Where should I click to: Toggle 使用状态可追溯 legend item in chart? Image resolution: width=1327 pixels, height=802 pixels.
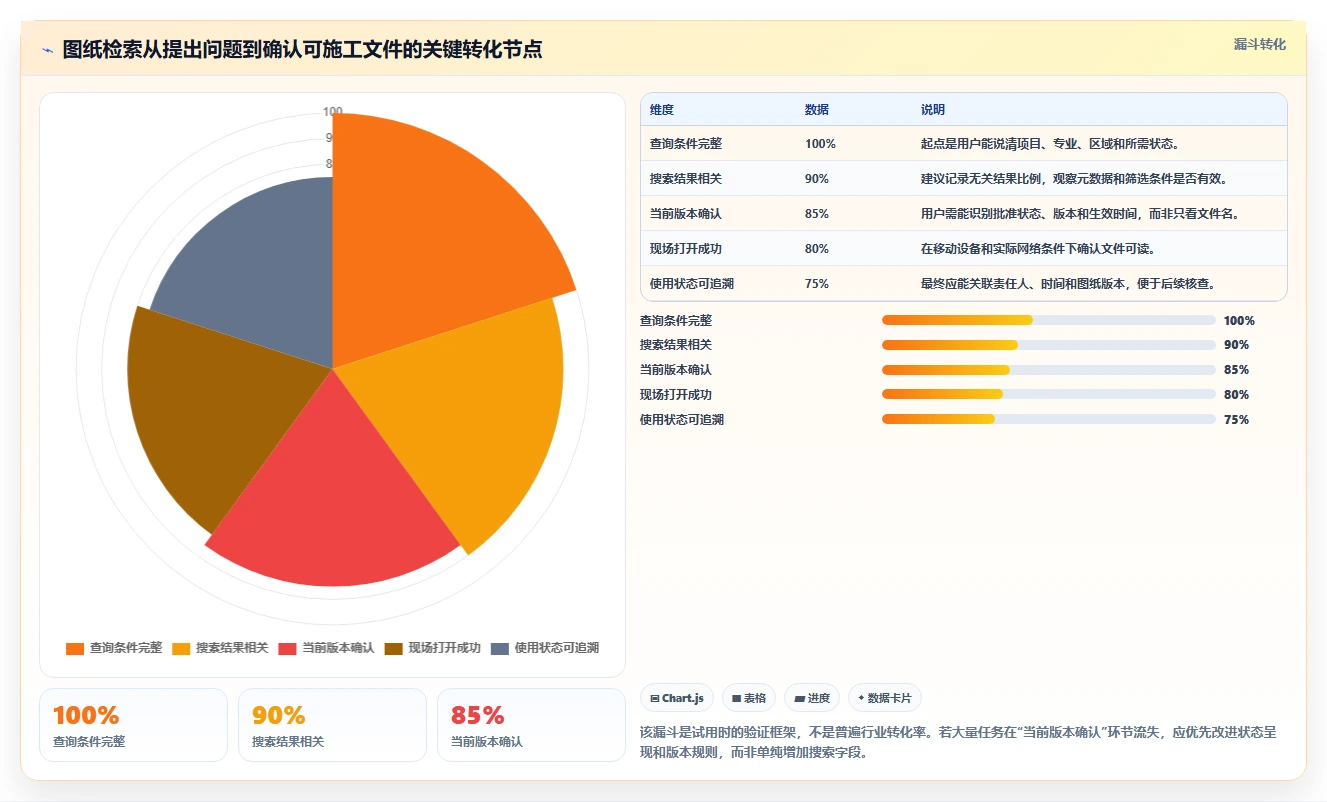pos(545,648)
